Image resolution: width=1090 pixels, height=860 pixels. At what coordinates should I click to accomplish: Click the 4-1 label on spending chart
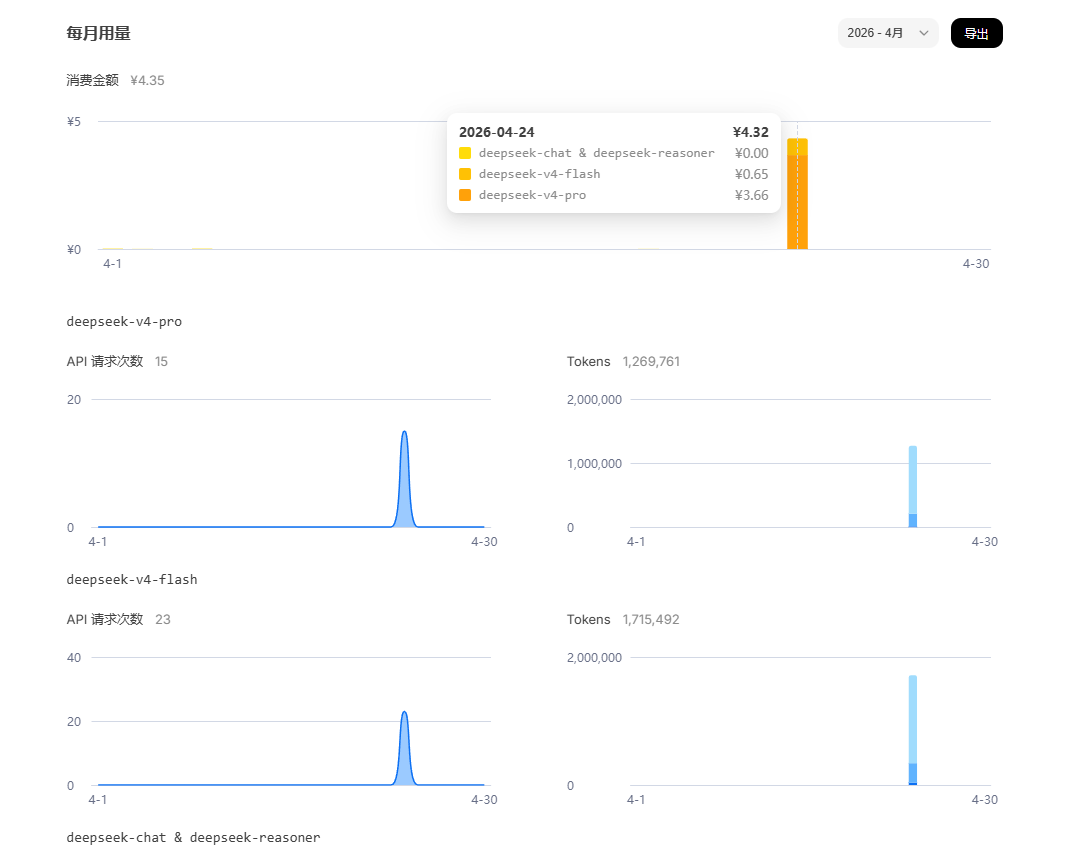coord(113,263)
